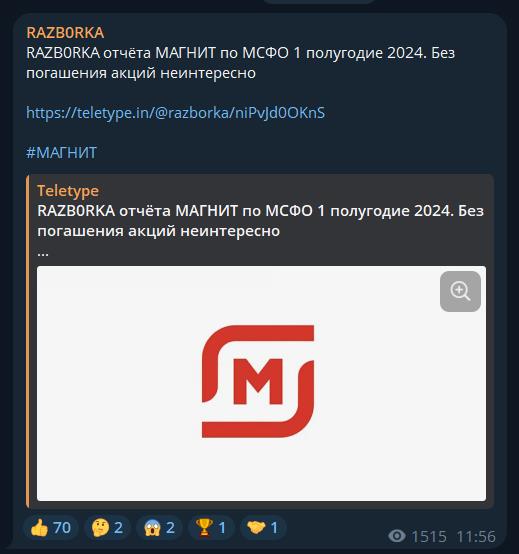Open the bold preview article title
Viewport: 519px width, 554px height.
pos(260,221)
